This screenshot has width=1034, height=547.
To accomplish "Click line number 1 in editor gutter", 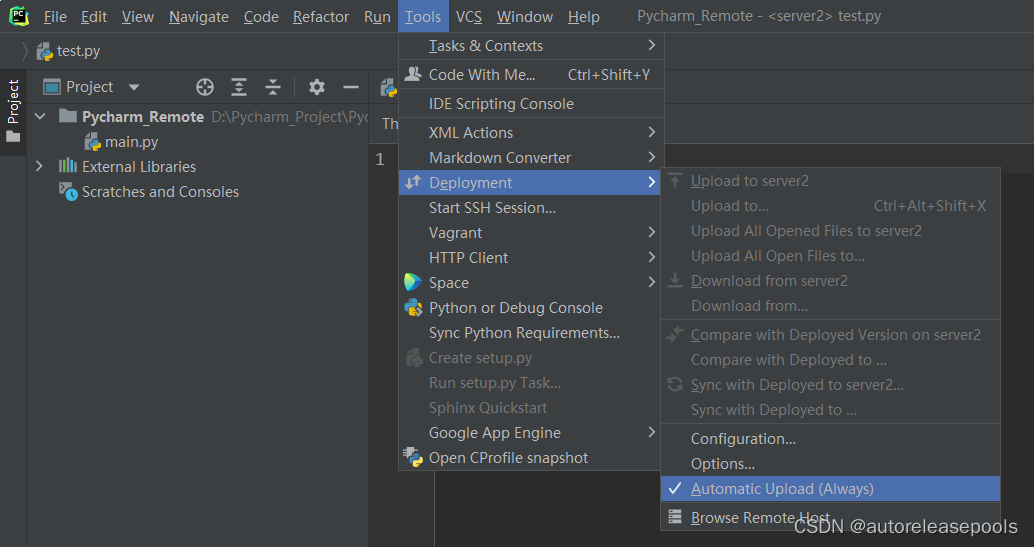I will pos(380,159).
